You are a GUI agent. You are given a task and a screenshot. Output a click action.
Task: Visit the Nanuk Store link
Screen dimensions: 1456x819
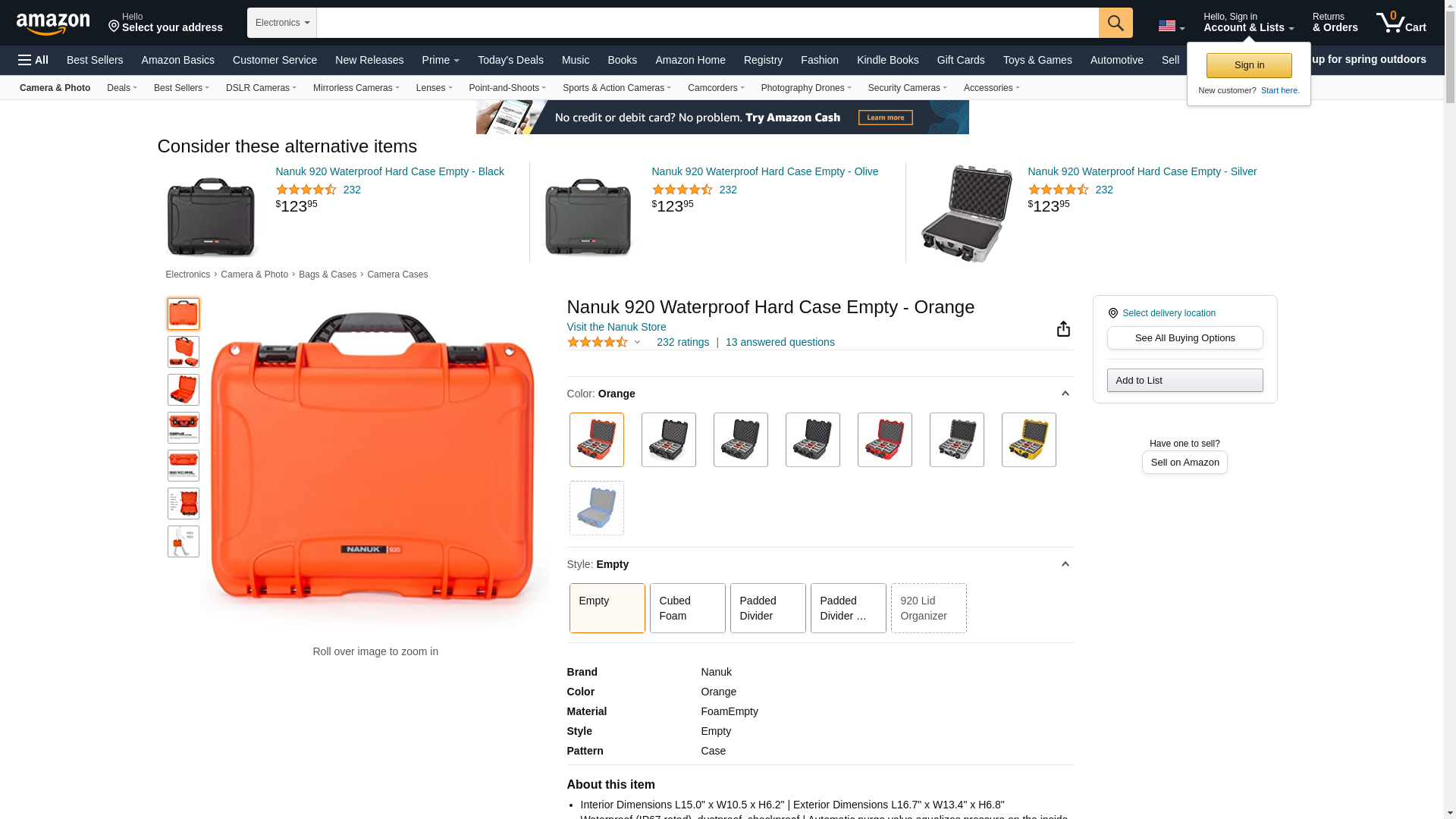tap(616, 327)
